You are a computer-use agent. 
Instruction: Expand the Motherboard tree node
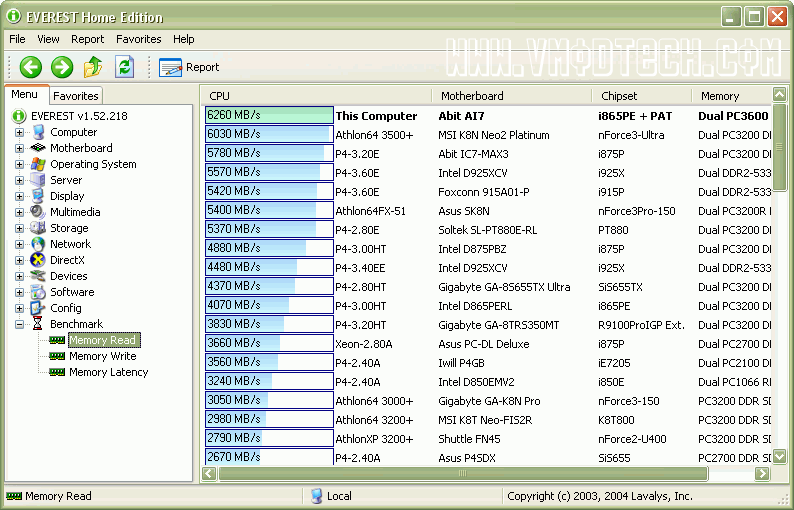[19, 148]
